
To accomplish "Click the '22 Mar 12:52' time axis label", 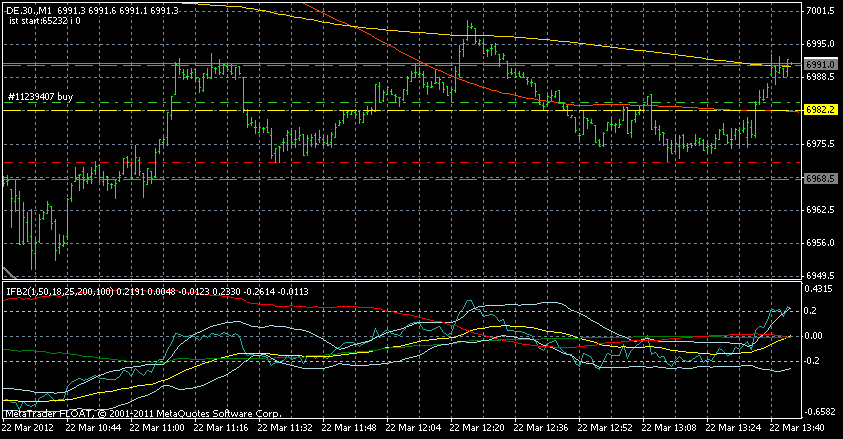I will coord(605,428).
